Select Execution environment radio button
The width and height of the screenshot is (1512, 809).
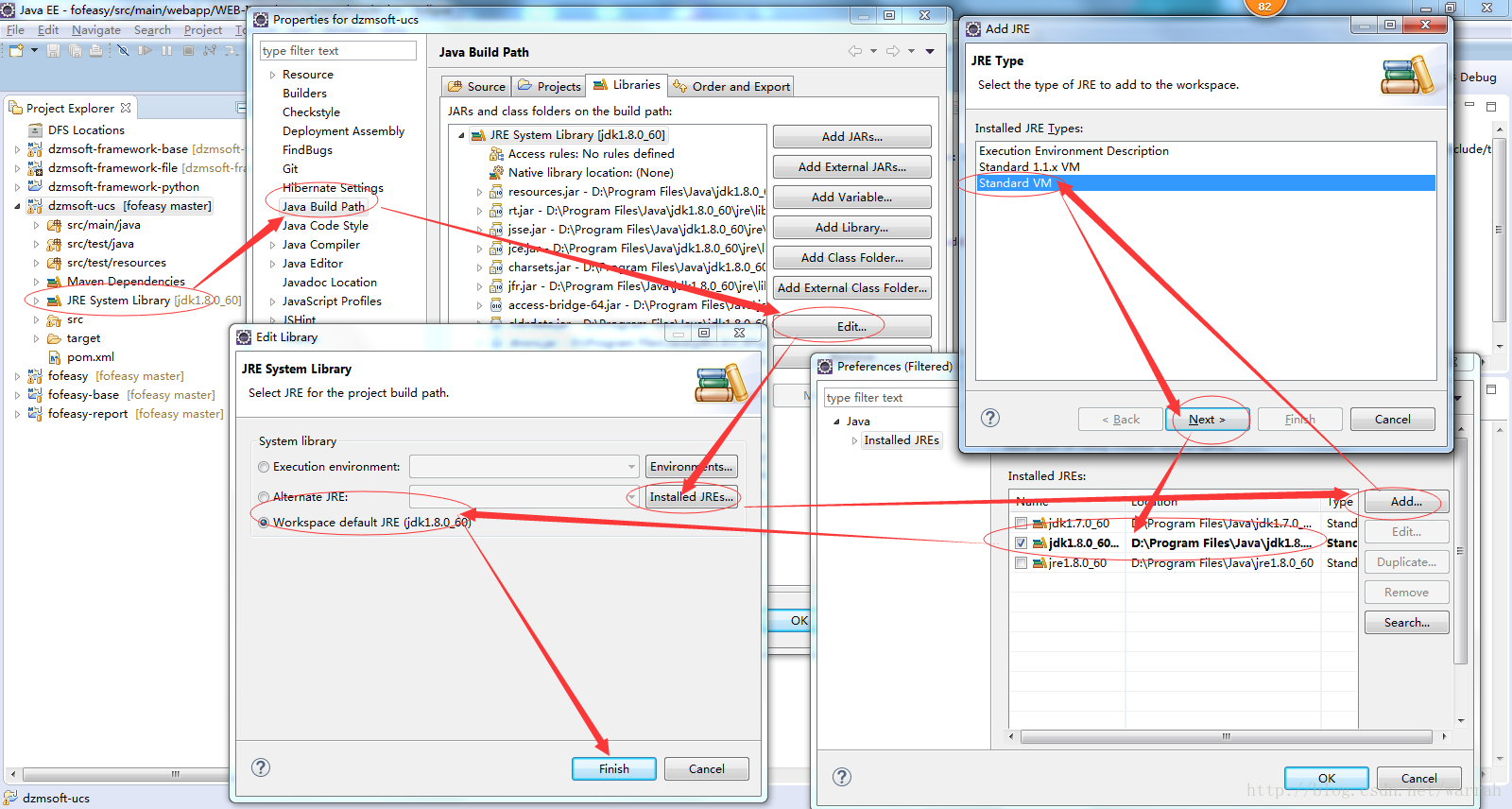(264, 467)
